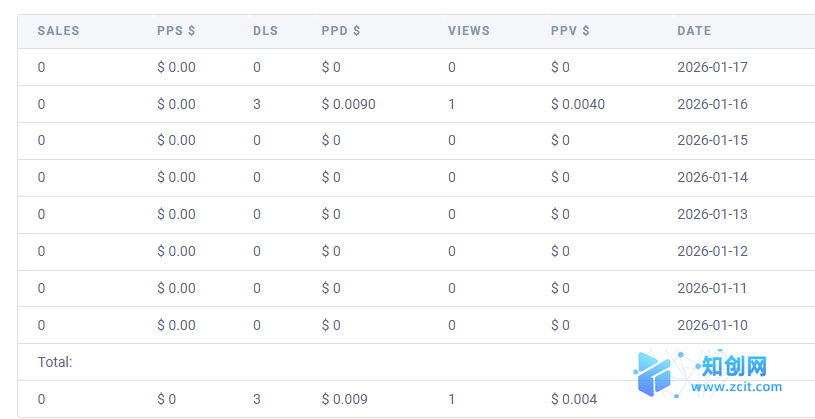Click the DLS column header

coord(264,31)
